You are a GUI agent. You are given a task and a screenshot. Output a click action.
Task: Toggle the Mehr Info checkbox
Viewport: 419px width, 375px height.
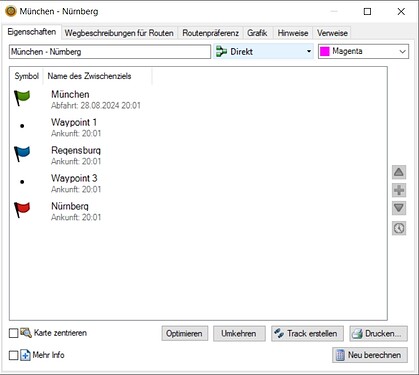pyautogui.click(x=13, y=355)
